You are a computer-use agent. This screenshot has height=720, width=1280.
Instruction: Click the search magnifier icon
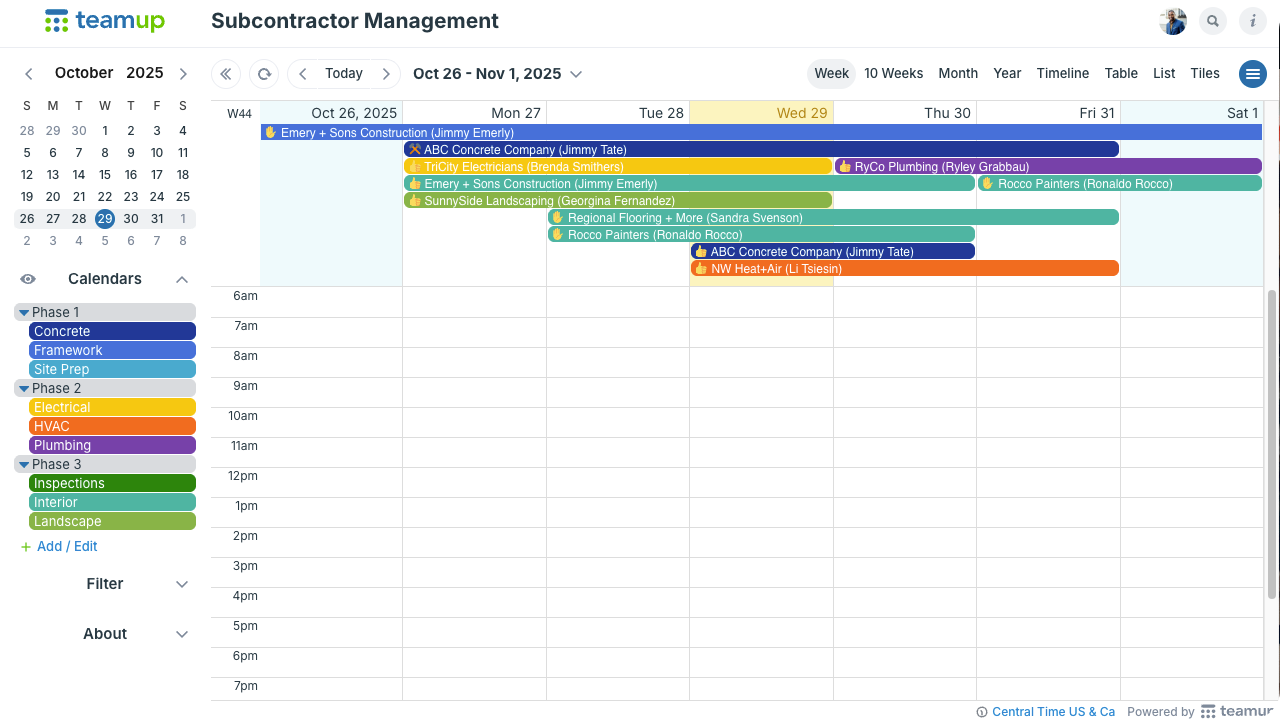(x=1213, y=21)
